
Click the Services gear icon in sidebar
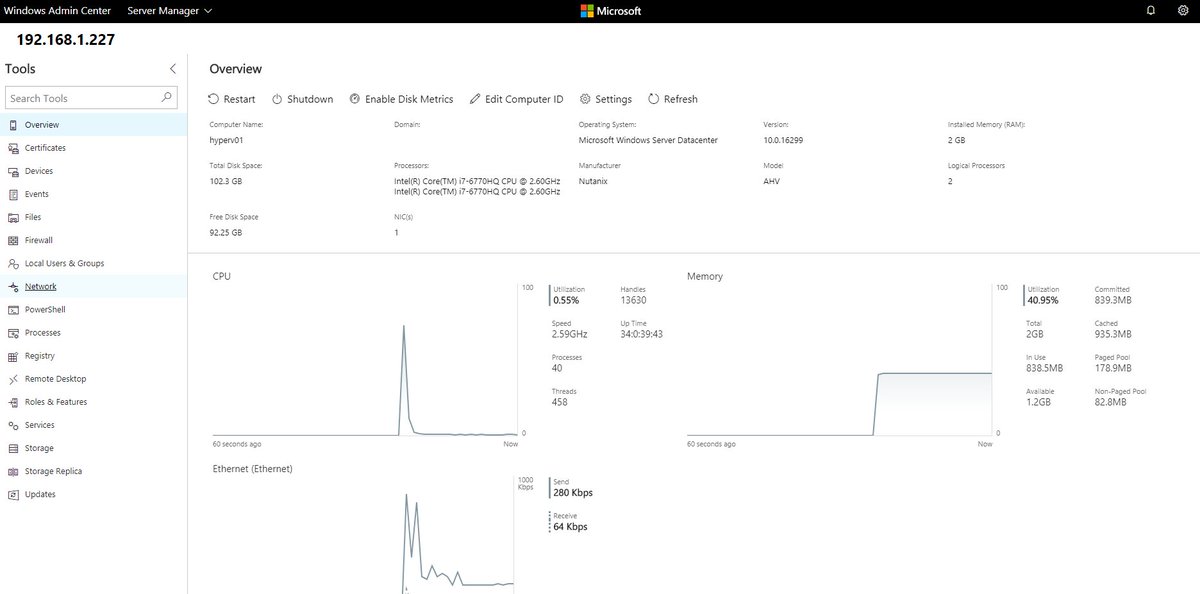tap(13, 425)
